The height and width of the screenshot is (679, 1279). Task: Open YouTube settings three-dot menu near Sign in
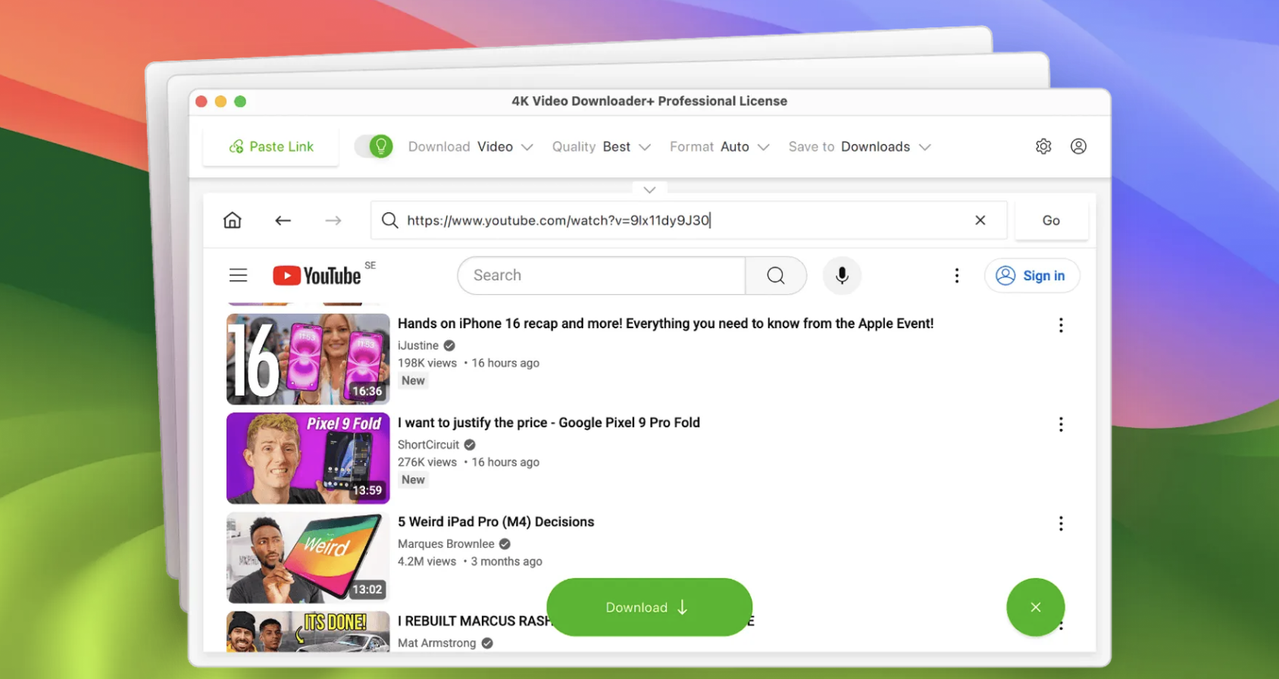point(956,275)
